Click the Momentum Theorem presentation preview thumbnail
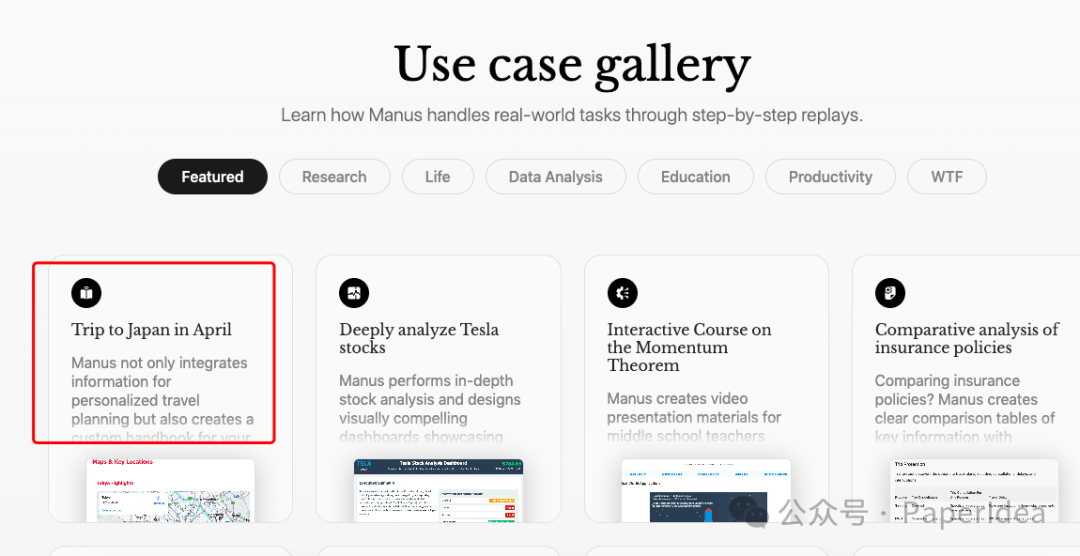This screenshot has width=1080, height=556. point(706,490)
